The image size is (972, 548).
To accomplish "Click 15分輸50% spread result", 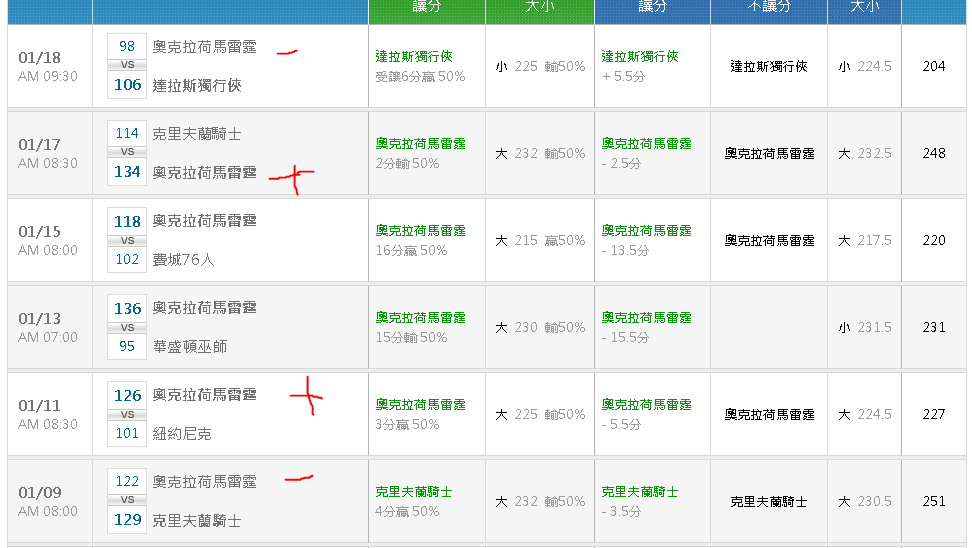I will tap(411, 337).
